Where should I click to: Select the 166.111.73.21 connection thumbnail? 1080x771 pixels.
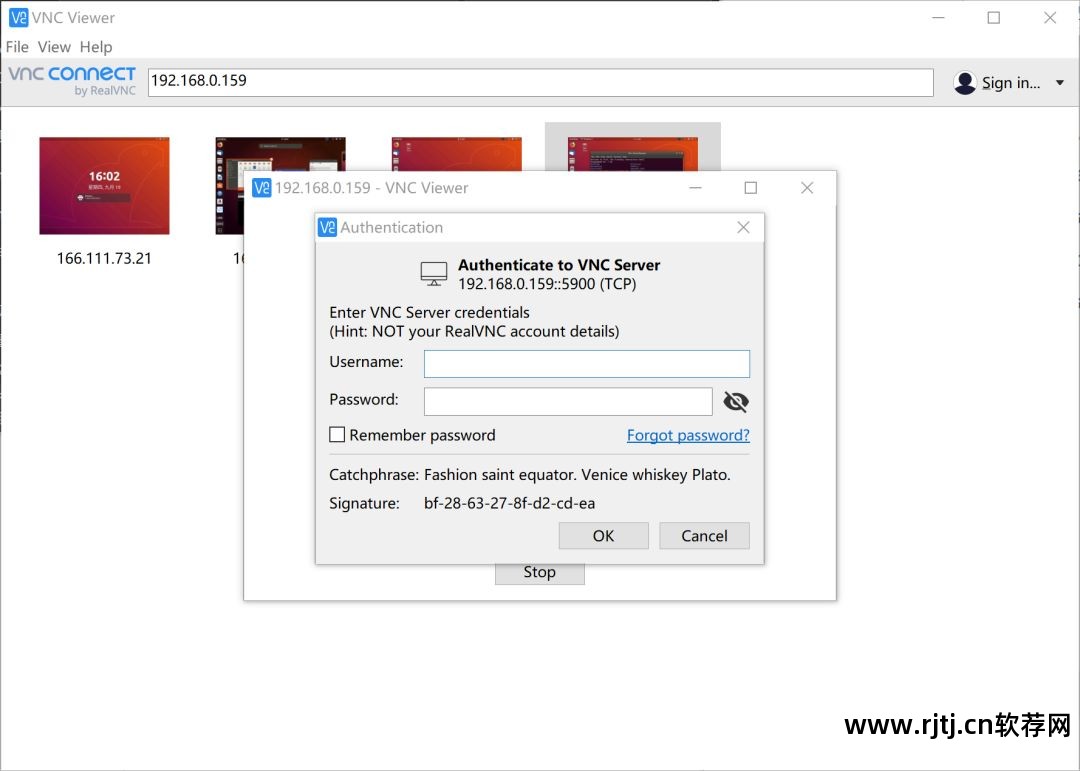coord(104,185)
